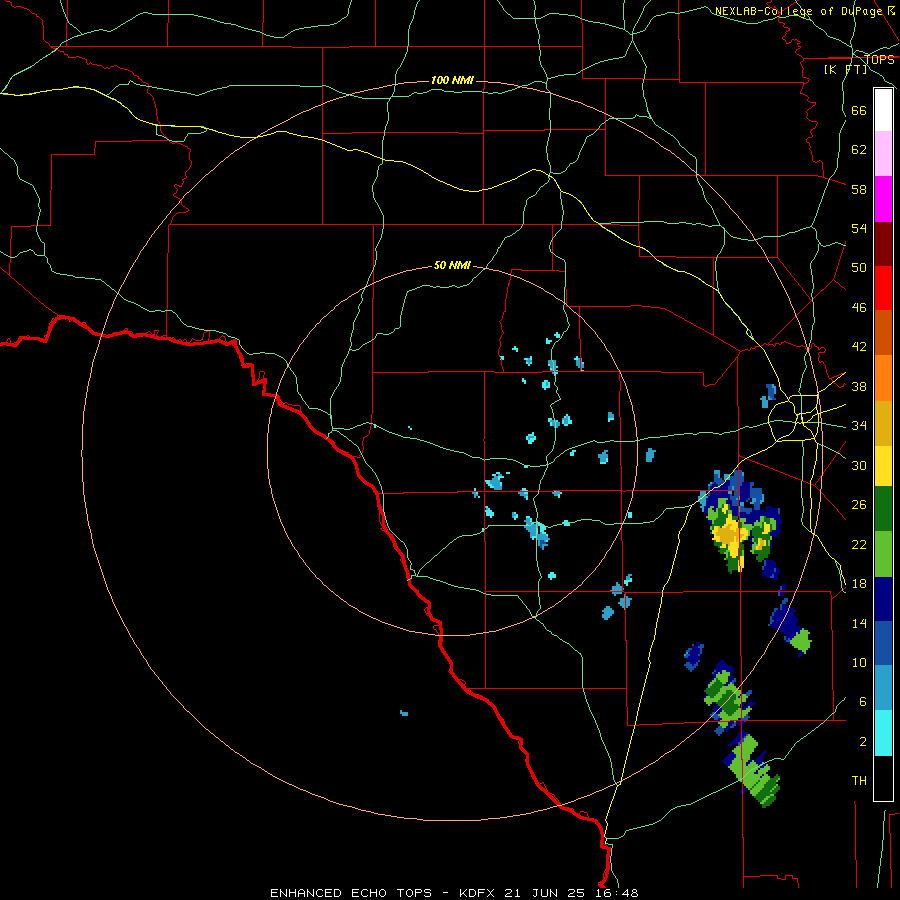Click the legend value '14'
Screen dimensions: 900x900
click(x=859, y=623)
